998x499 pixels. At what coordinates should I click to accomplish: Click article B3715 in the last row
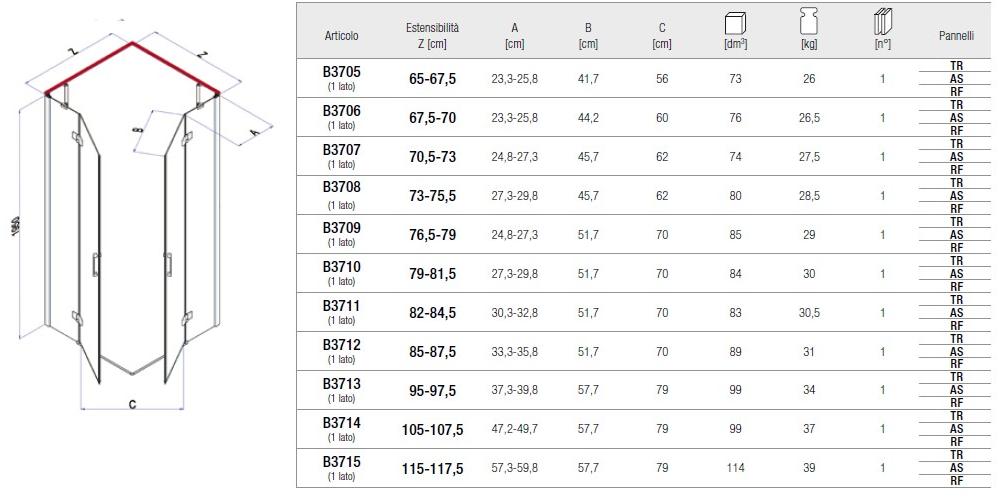[341, 462]
